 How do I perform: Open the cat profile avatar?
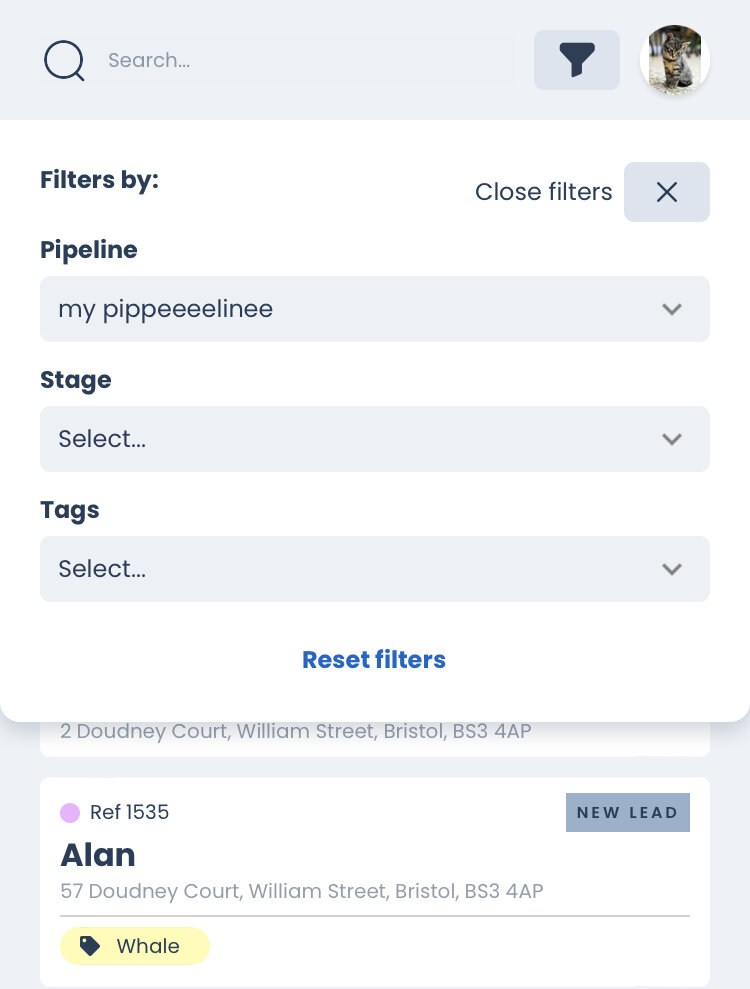click(675, 60)
